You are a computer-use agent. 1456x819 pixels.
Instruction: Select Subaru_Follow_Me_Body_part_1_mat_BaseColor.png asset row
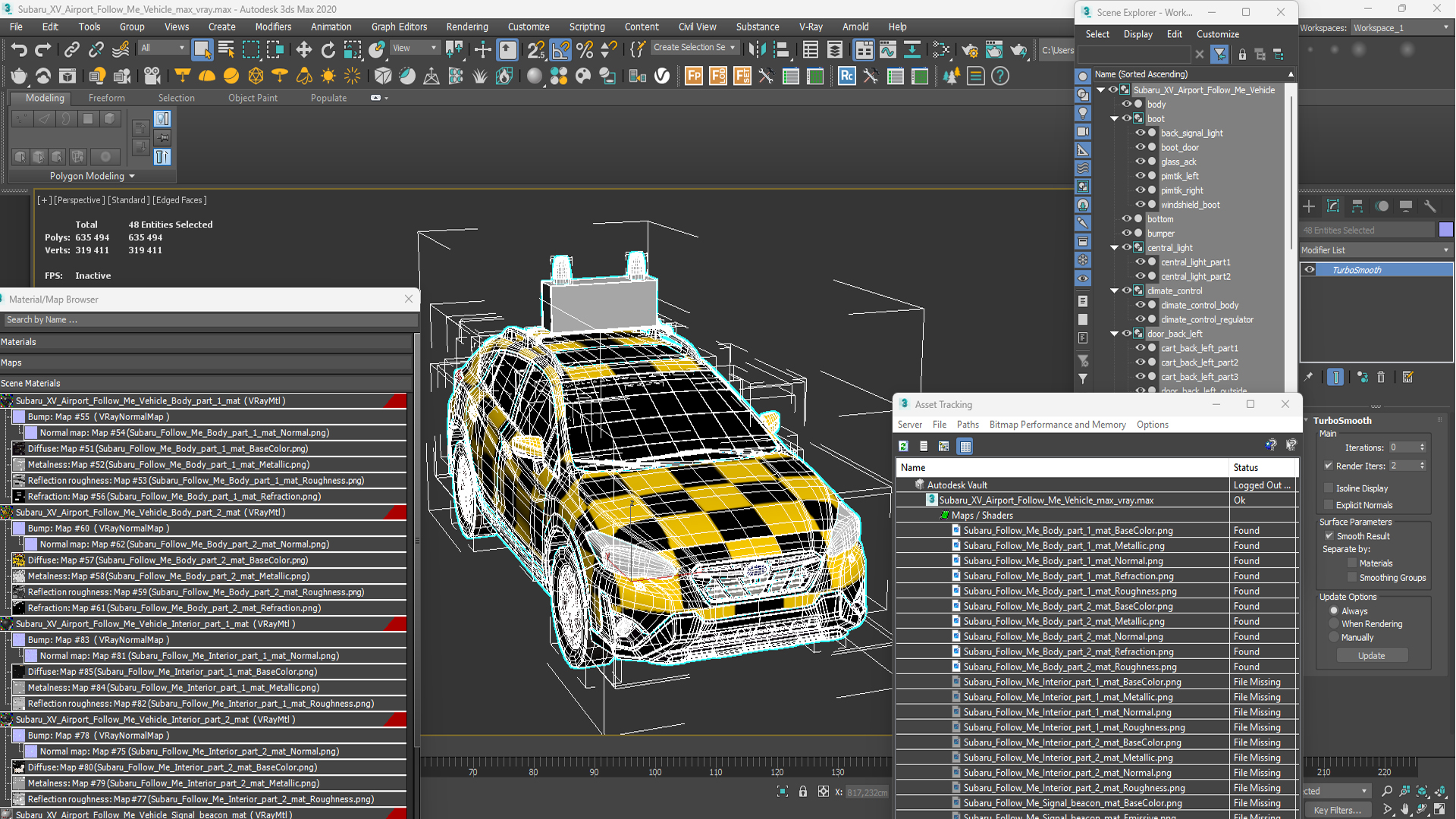click(x=1097, y=531)
